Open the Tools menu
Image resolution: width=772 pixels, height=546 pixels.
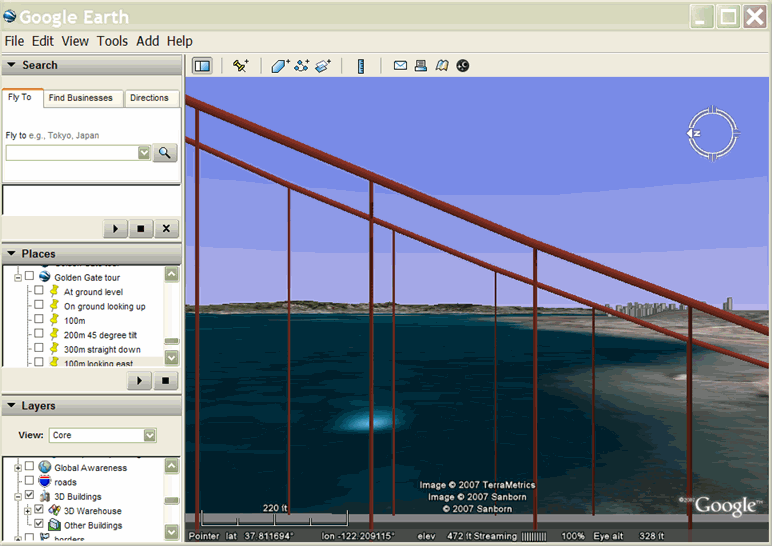coord(112,41)
